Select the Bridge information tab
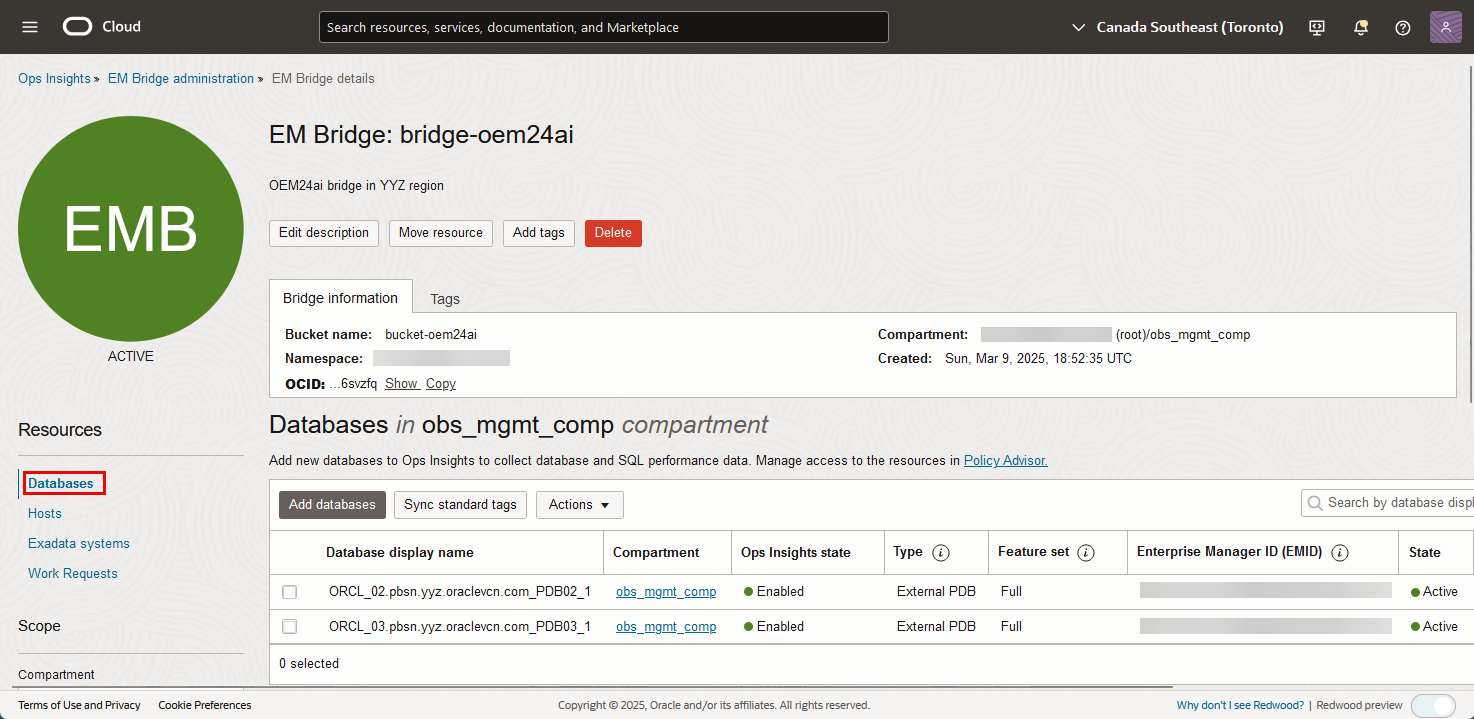 [340, 297]
